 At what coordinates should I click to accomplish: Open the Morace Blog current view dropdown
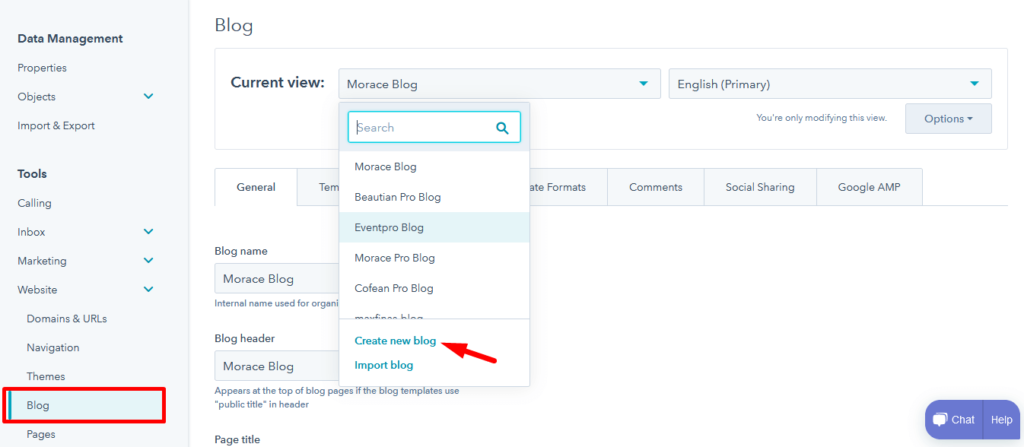500,84
